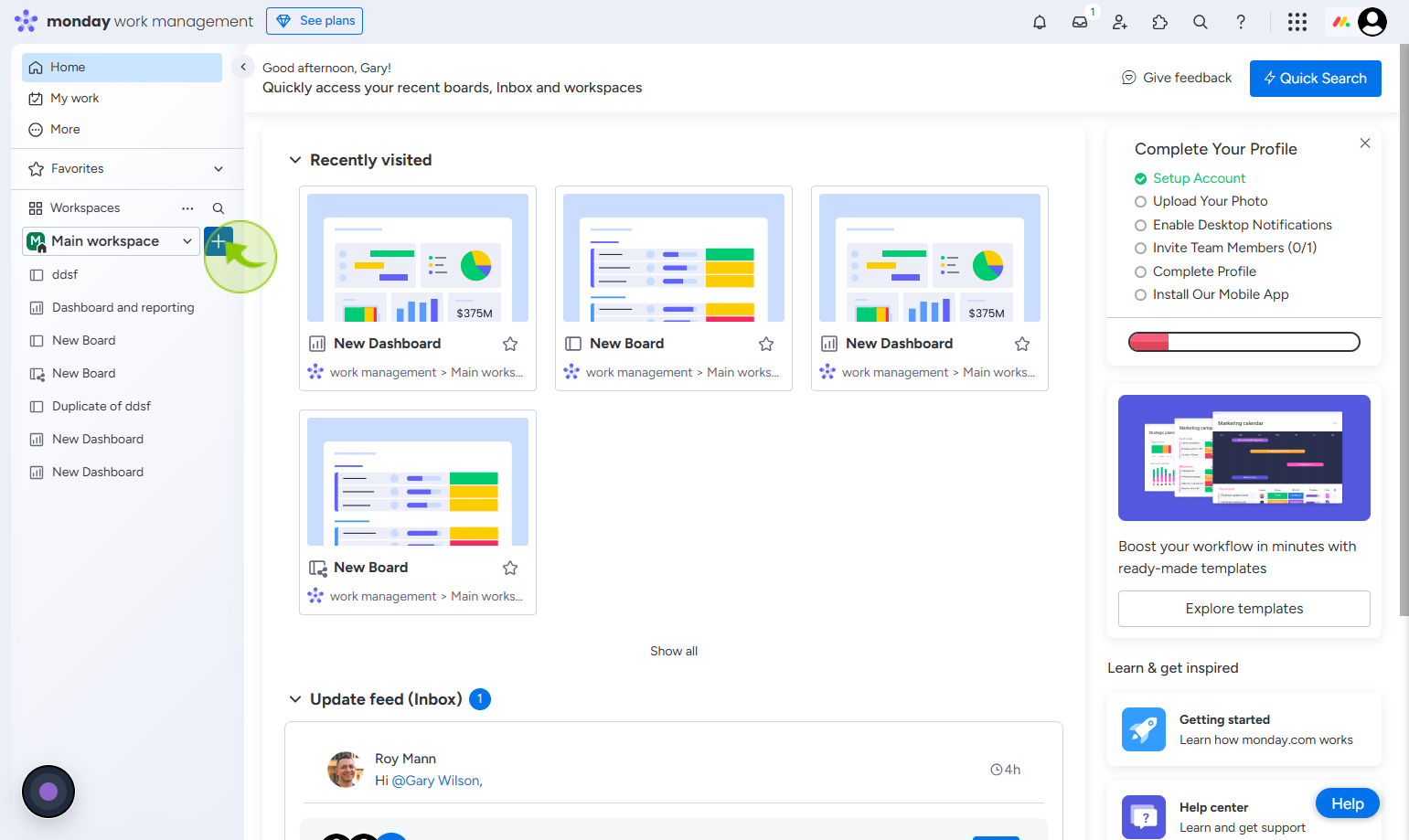Viewport: 1409px width, 840px height.
Task: Open More in the sidebar
Action: coord(123,130)
